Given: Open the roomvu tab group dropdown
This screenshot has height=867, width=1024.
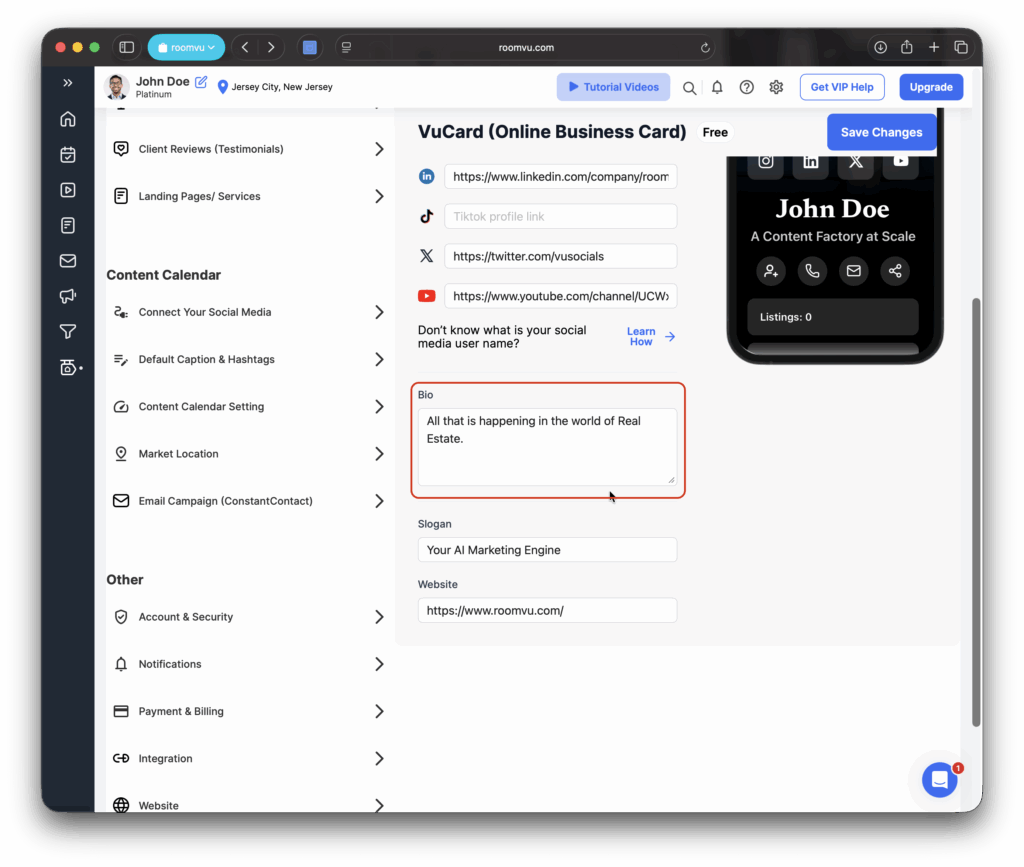Looking at the screenshot, I should 186,47.
